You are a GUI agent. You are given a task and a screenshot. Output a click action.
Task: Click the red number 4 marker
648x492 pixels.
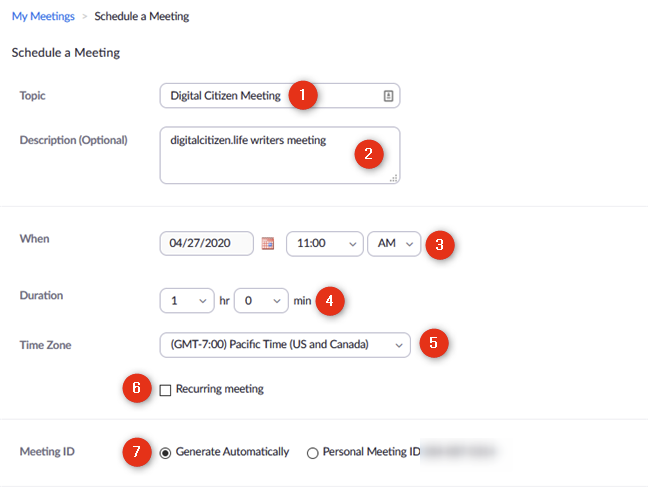(x=331, y=299)
